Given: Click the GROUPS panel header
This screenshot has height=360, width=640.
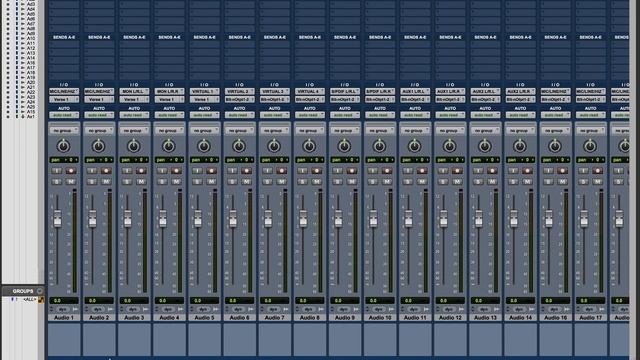Looking at the screenshot, I should [x=22, y=291].
